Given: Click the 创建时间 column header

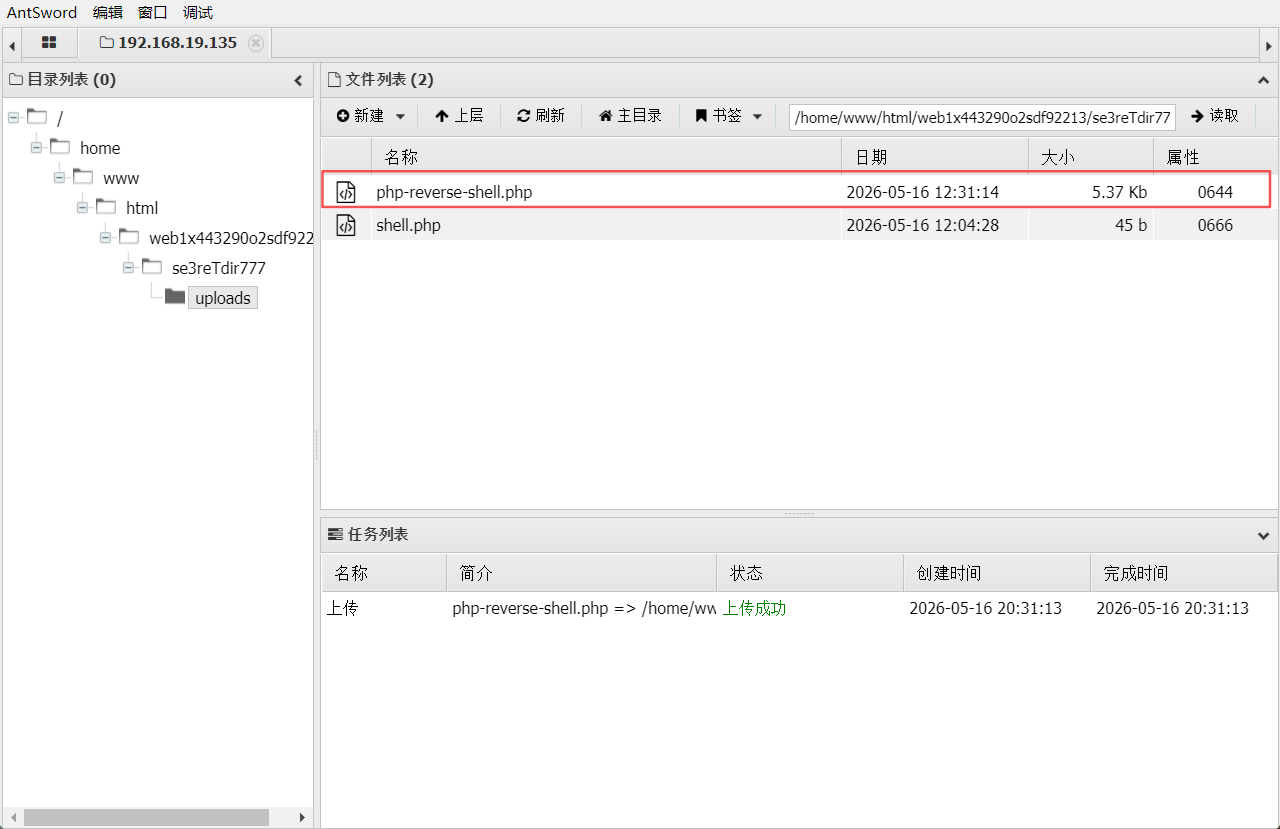Looking at the screenshot, I should click(996, 573).
